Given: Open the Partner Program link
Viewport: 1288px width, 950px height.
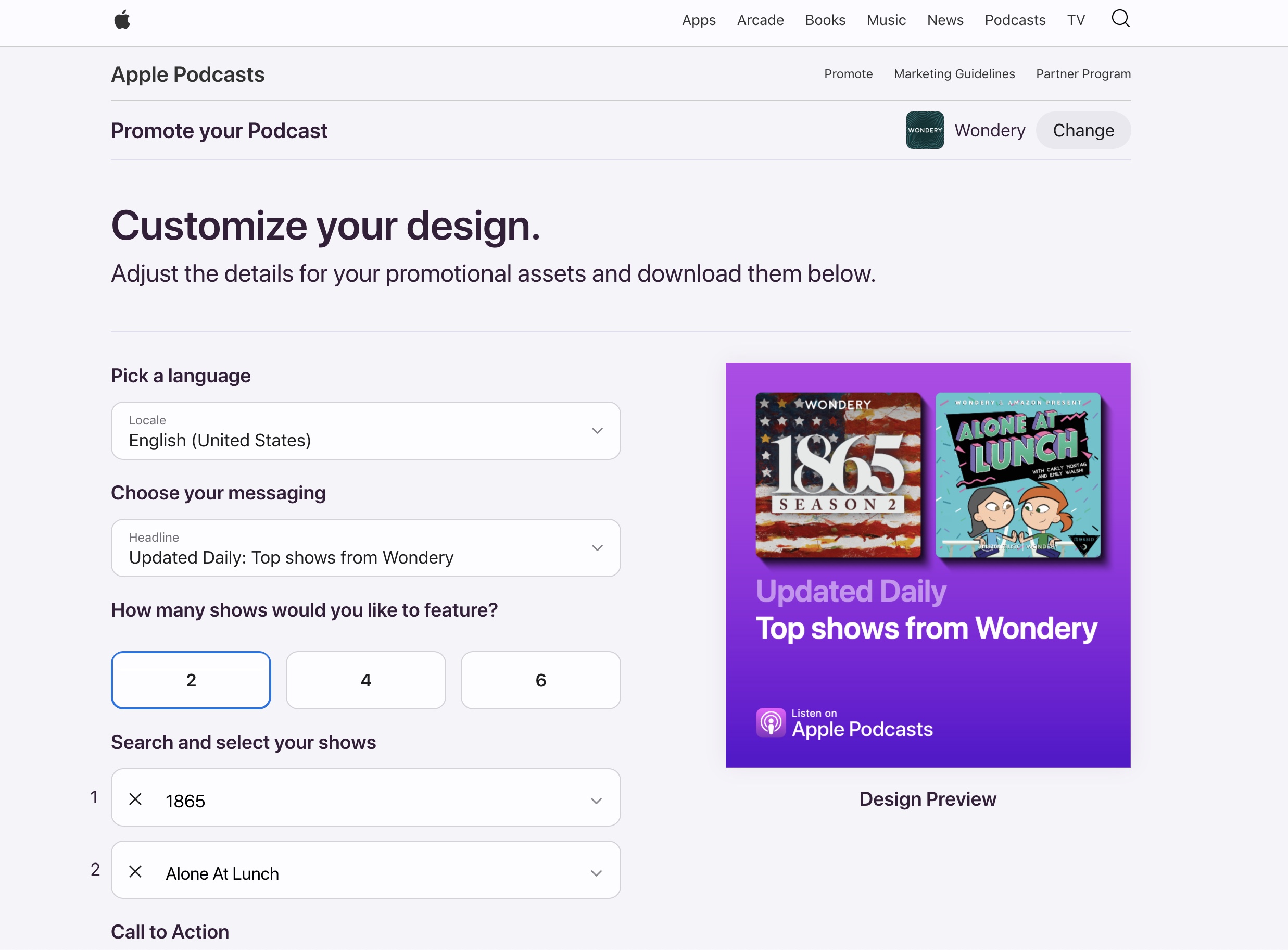Looking at the screenshot, I should click(x=1083, y=73).
